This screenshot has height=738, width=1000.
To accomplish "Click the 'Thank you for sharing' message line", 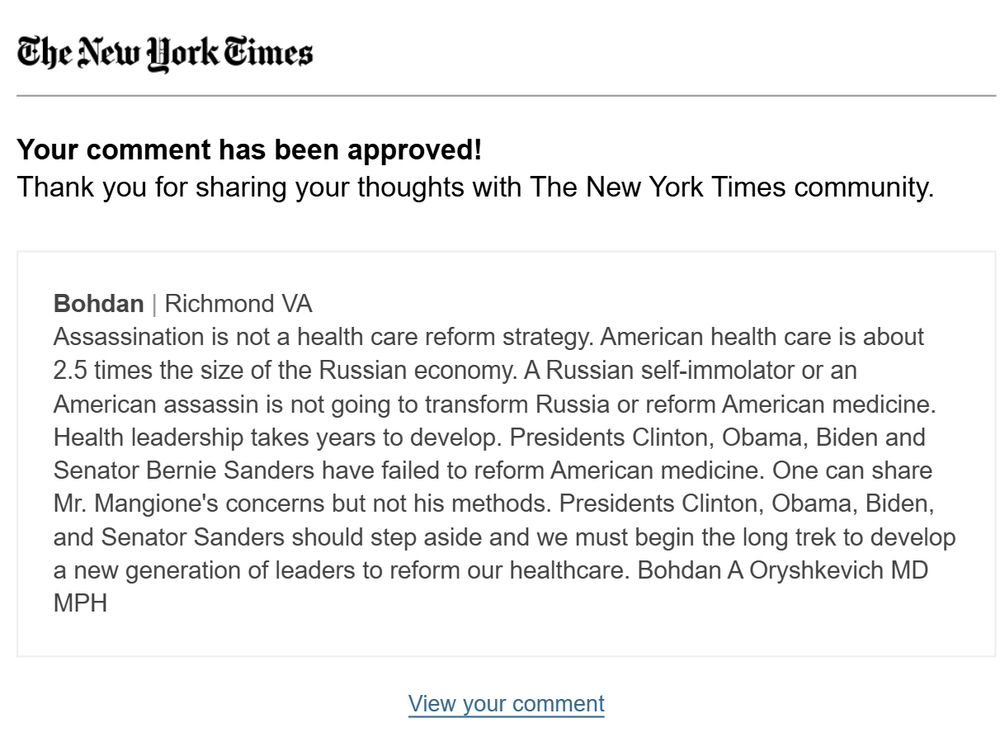I will 475,188.
